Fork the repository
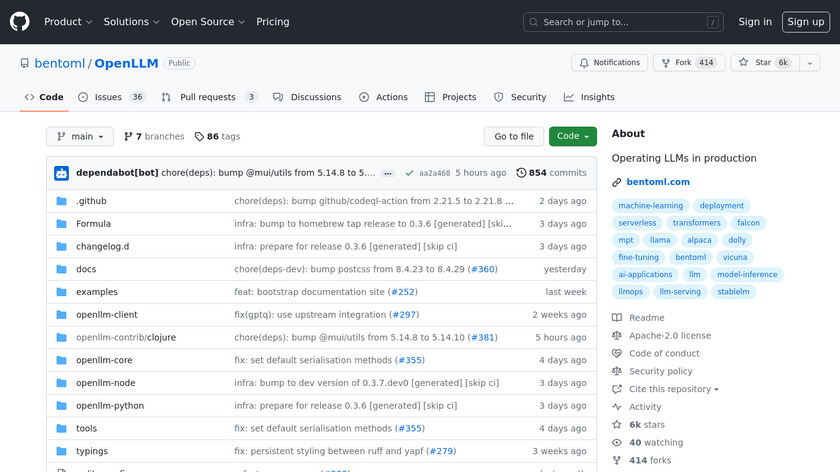The height and width of the screenshot is (472, 840). click(x=689, y=63)
